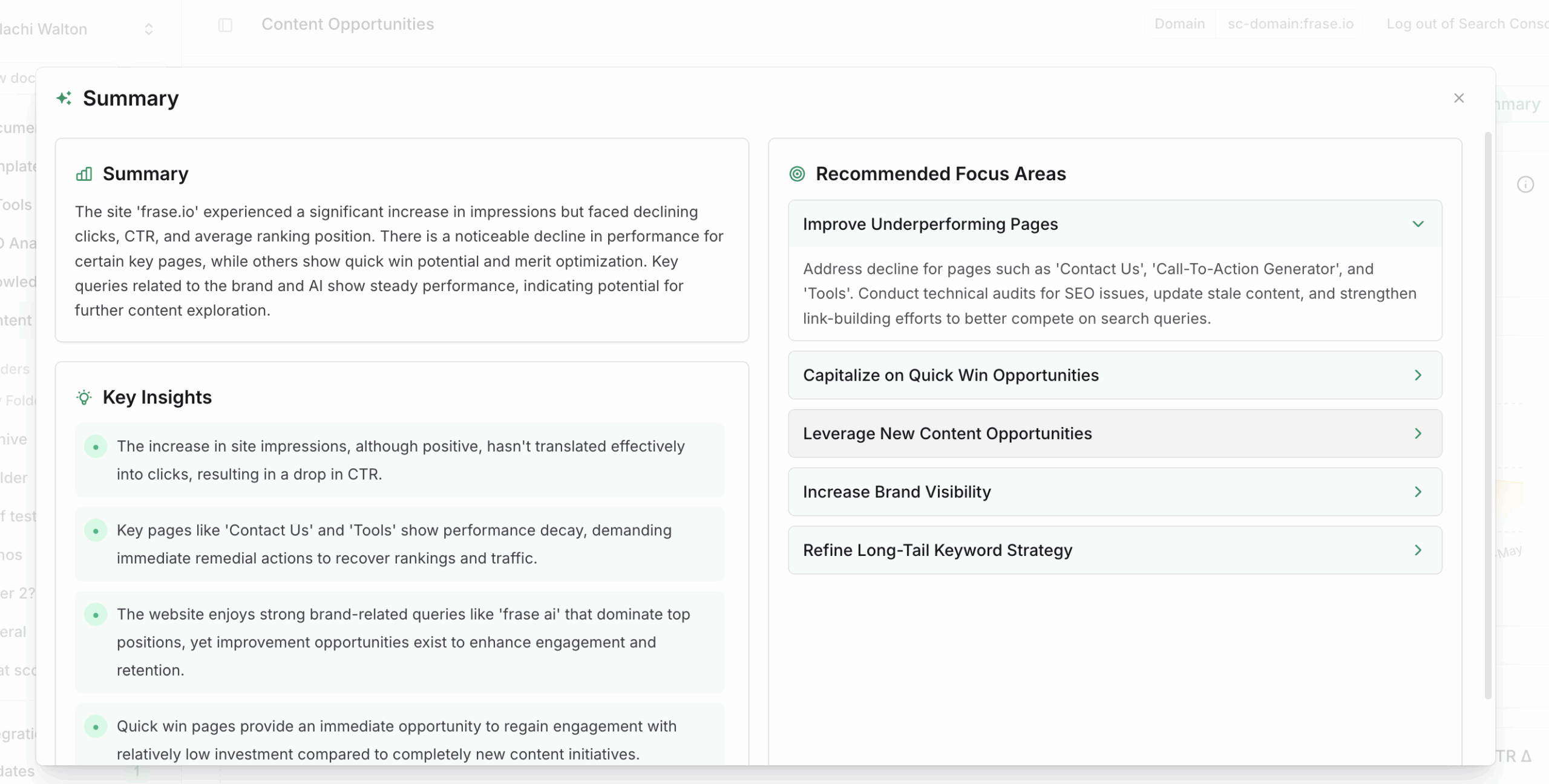The width and height of the screenshot is (1549, 784).
Task: Click the first key insight about impressions
Action: [400, 460]
